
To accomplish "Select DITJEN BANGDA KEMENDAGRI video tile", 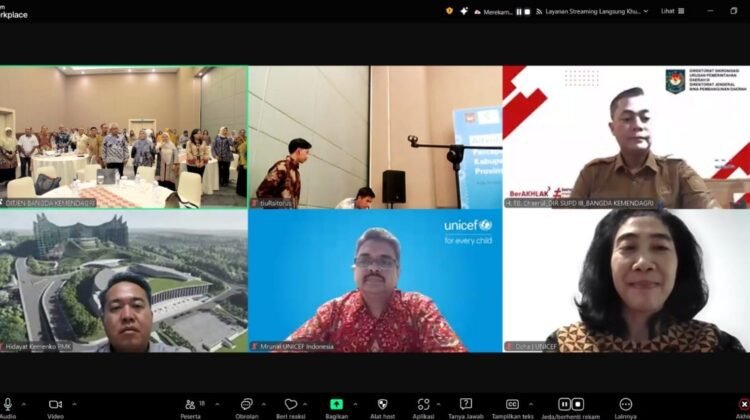I will pyautogui.click(x=123, y=137).
